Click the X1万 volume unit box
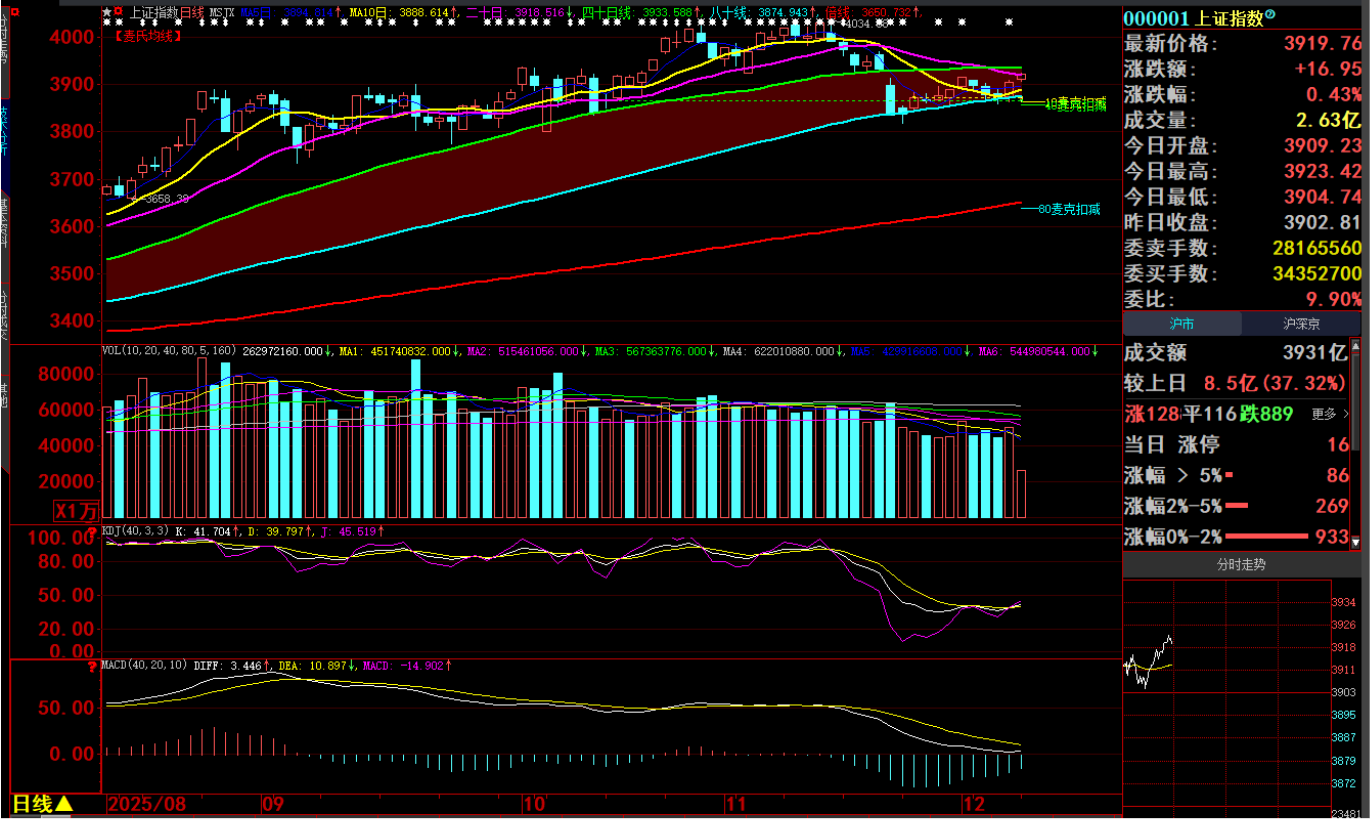 coord(77,511)
